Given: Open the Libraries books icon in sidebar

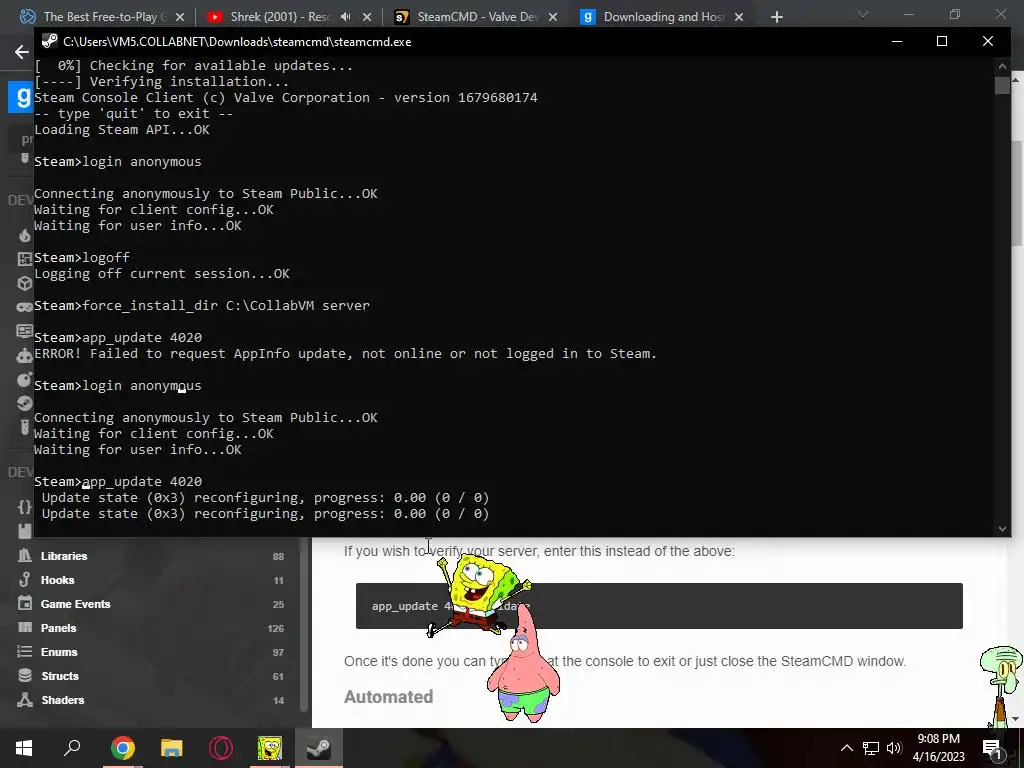Looking at the screenshot, I should [x=25, y=556].
